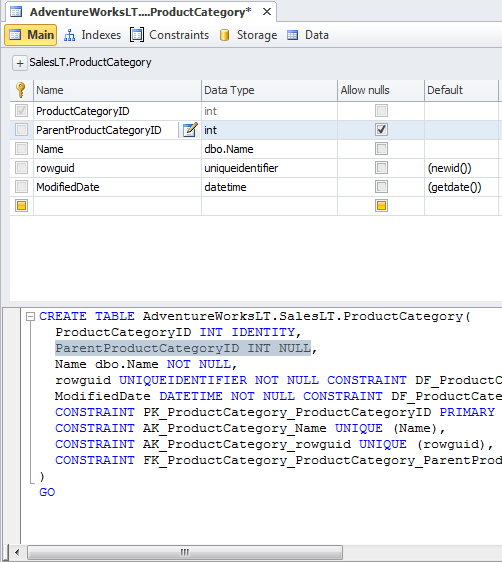Switch to the Storage tab
The width and height of the screenshot is (502, 562).
point(248,35)
